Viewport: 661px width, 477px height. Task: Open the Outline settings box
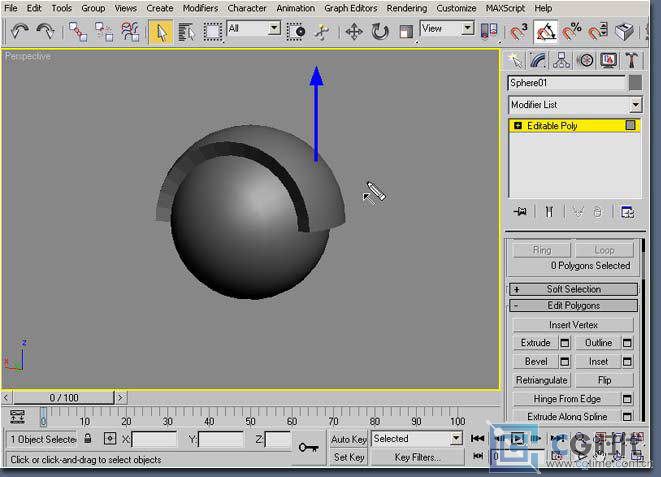(627, 343)
